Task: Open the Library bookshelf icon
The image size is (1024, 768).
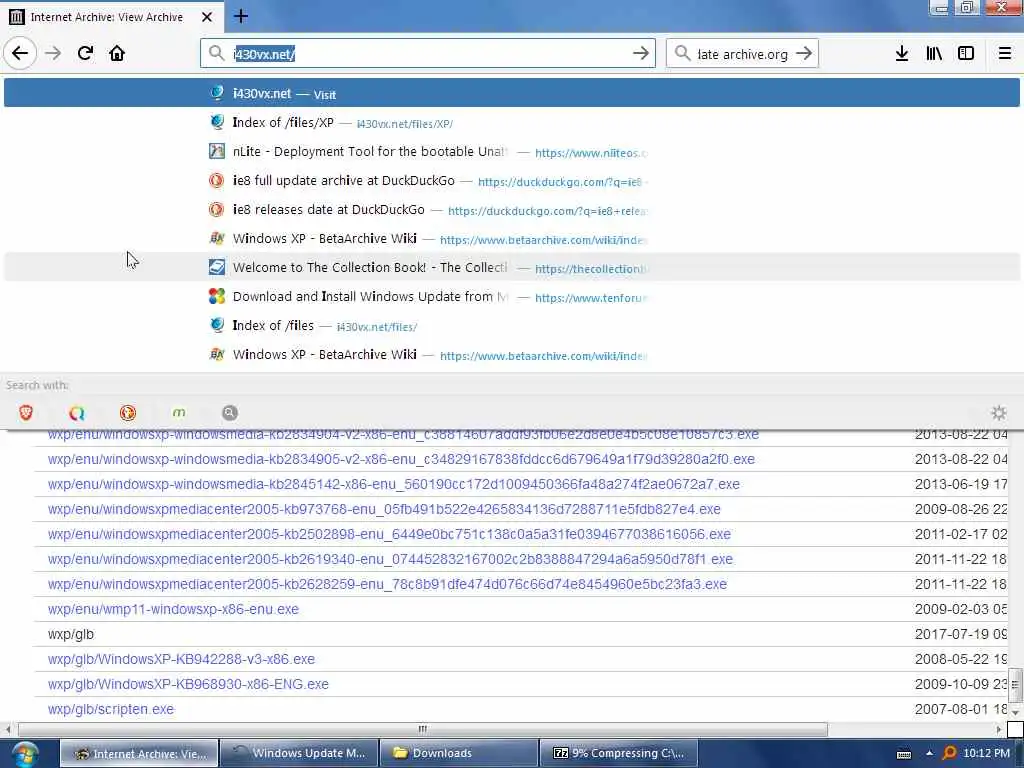Action: pos(934,54)
